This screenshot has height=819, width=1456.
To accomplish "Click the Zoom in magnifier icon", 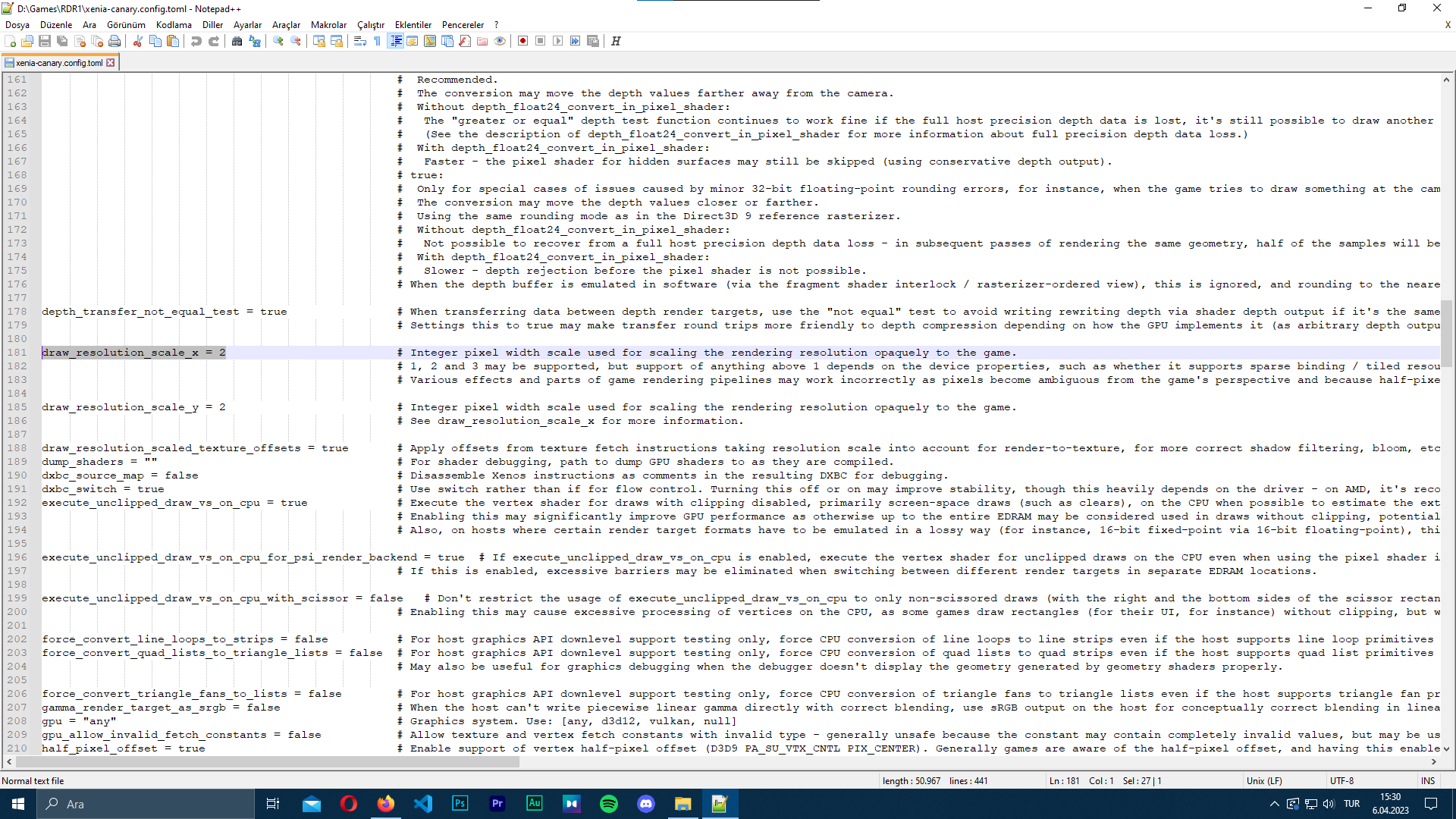I will [278, 41].
